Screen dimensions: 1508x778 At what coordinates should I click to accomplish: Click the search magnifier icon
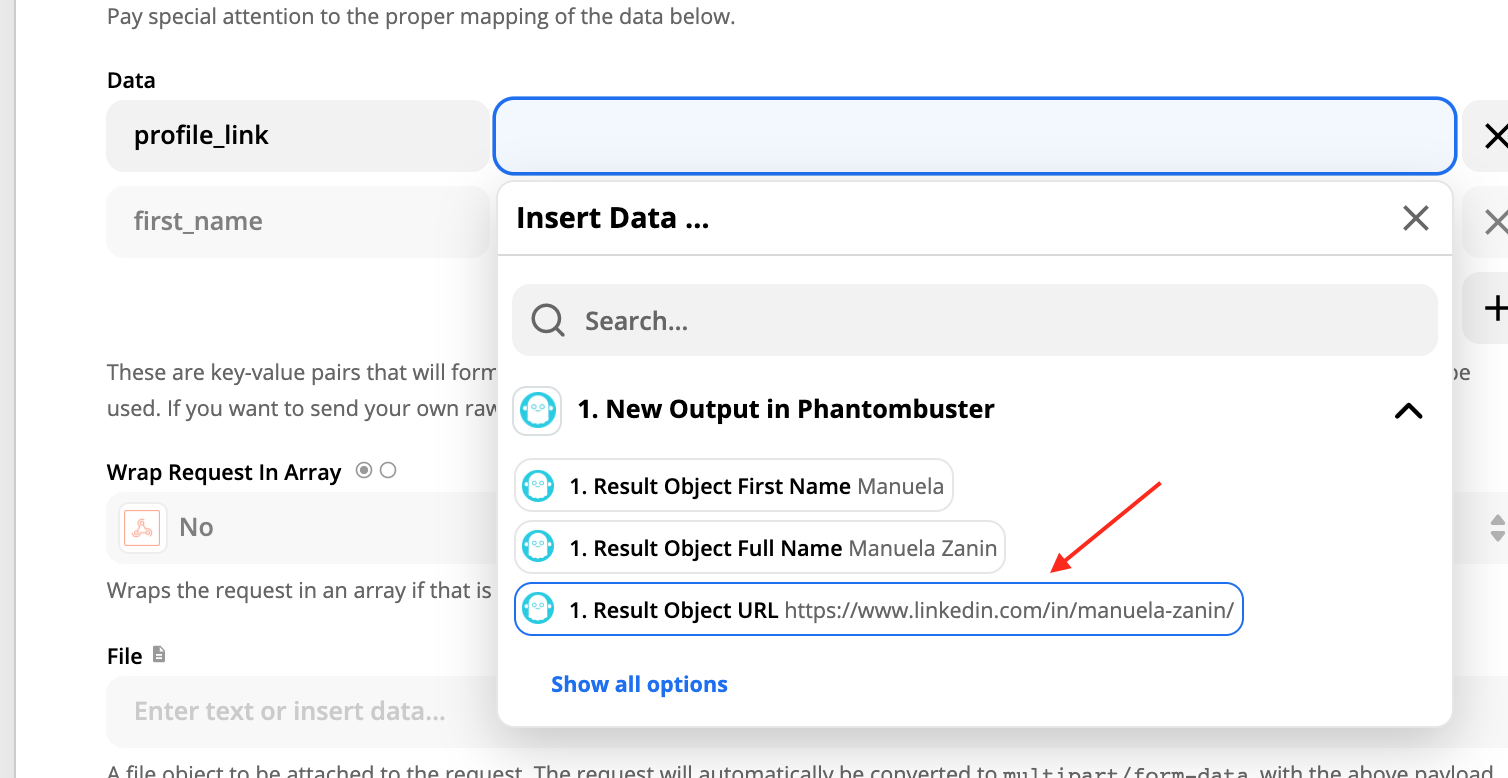point(548,320)
